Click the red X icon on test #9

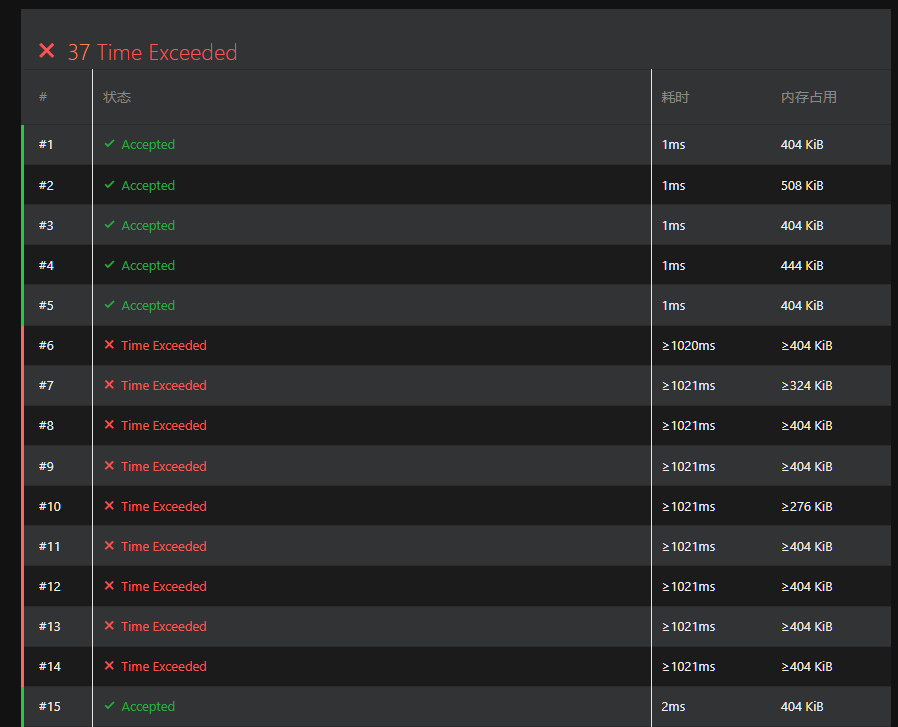click(x=110, y=466)
